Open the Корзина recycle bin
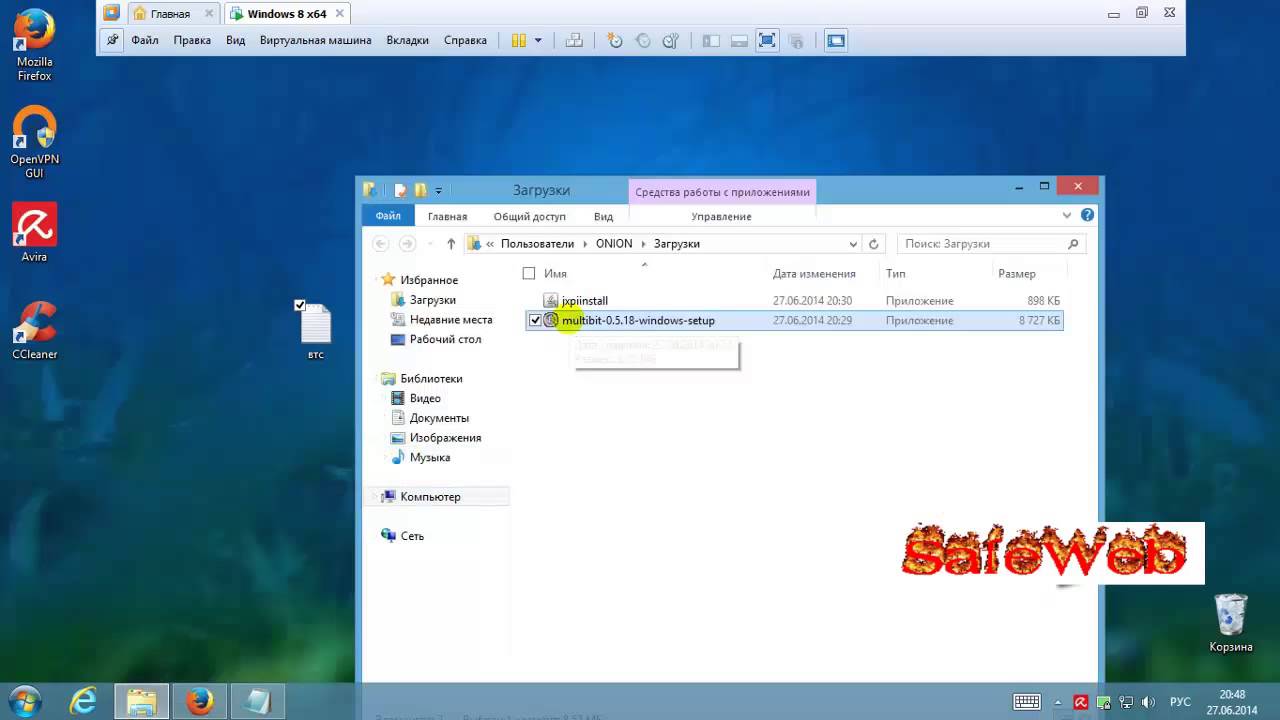Viewport: 1280px width, 720px height. (1230, 623)
